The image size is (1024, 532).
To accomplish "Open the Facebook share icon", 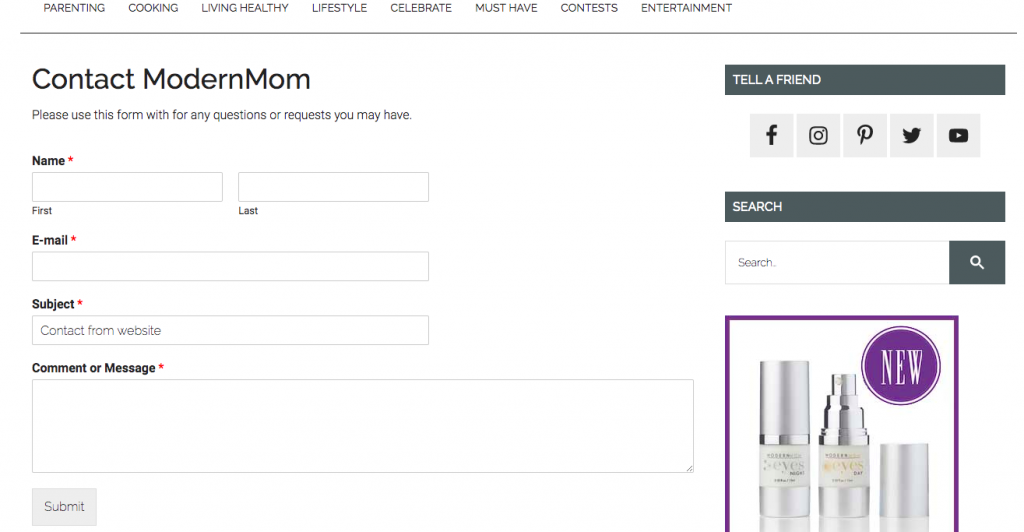I will tap(771, 136).
